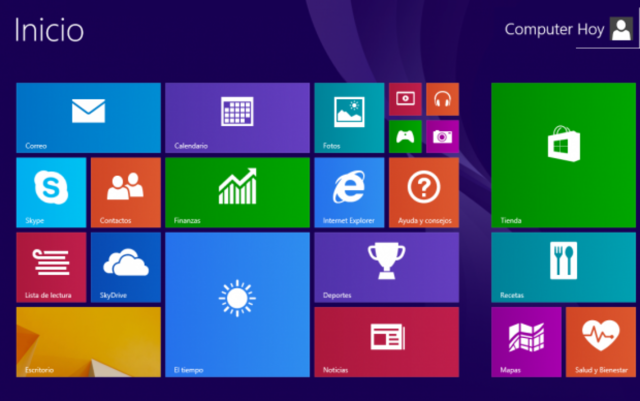The image size is (640, 401).
Task: Open the Tienda store tile
Action: [563, 155]
